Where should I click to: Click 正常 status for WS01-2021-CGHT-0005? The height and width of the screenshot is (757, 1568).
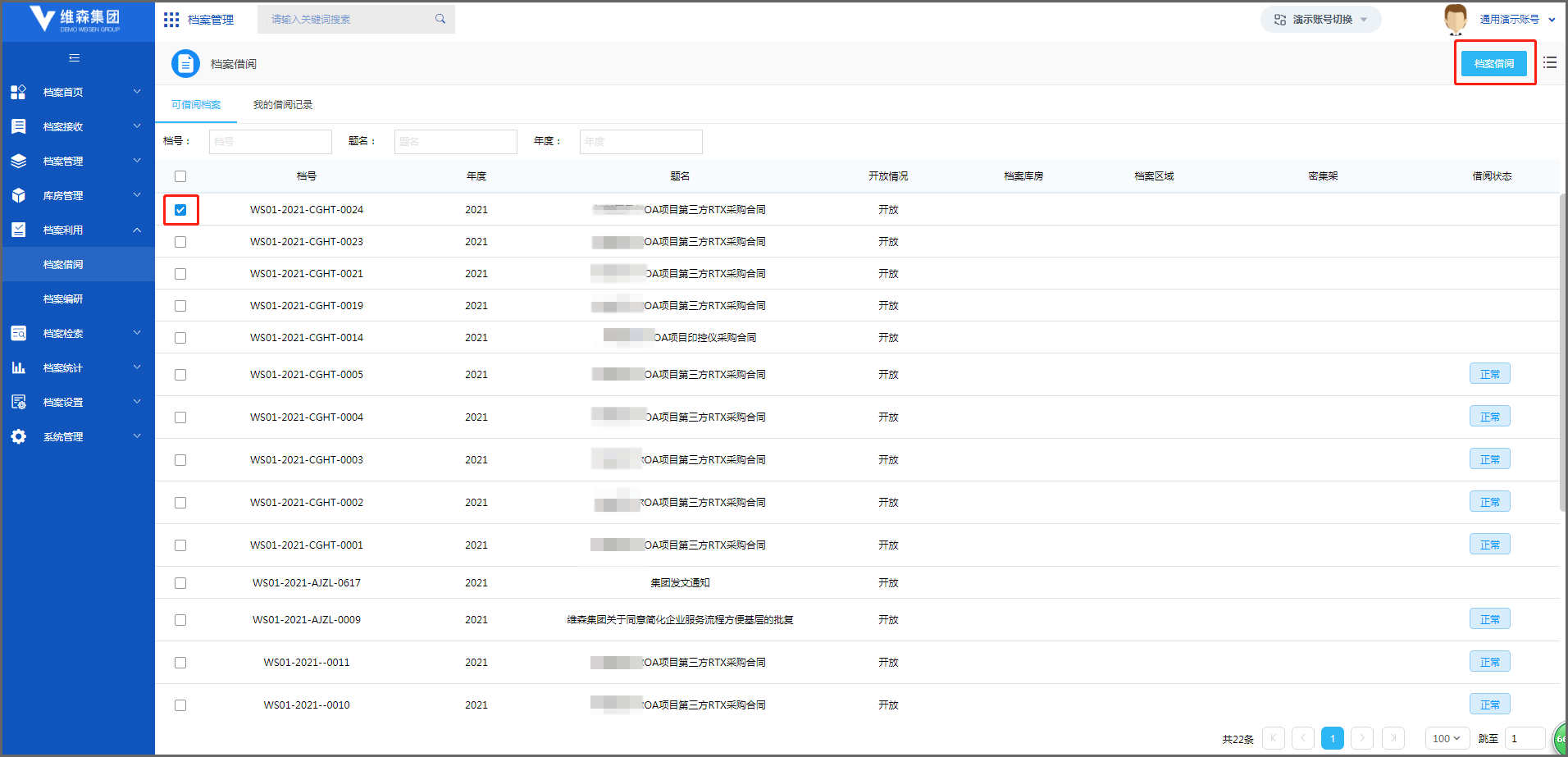click(x=1490, y=374)
